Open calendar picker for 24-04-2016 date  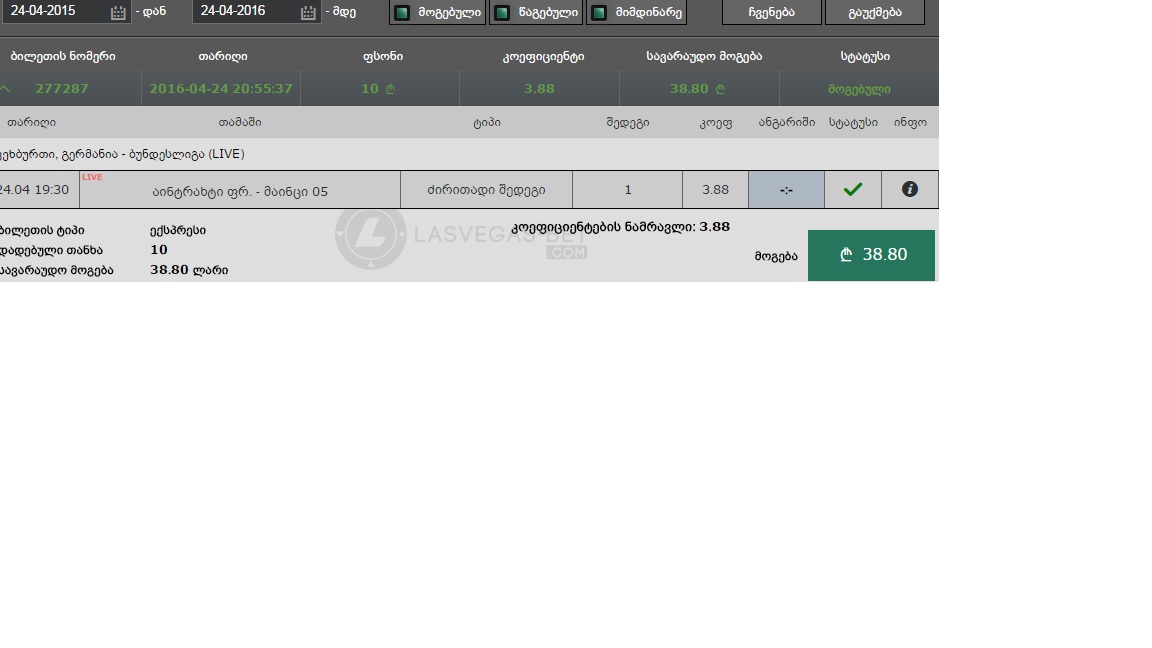308,12
